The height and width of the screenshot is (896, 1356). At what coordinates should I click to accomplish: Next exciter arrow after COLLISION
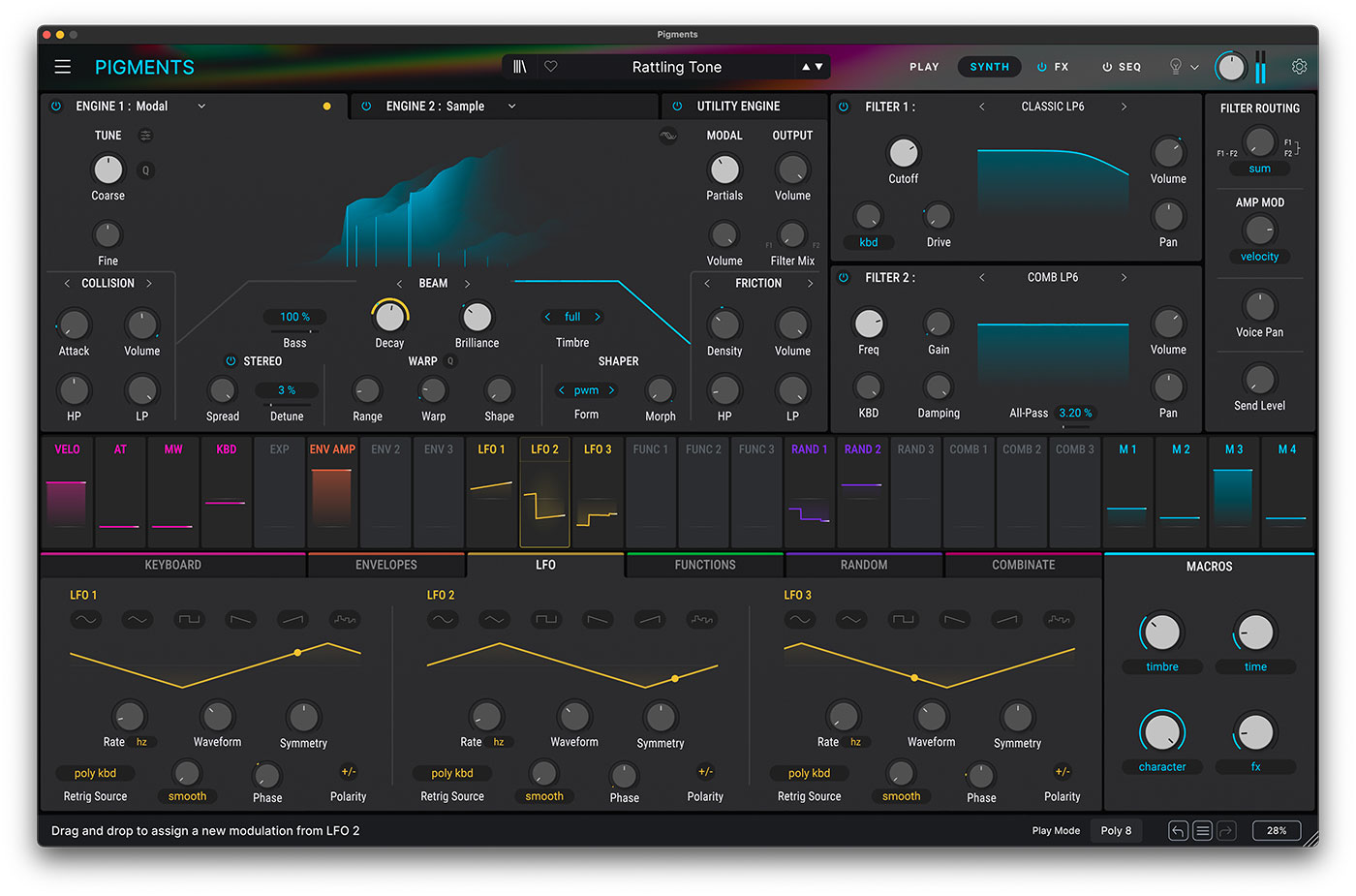click(149, 284)
